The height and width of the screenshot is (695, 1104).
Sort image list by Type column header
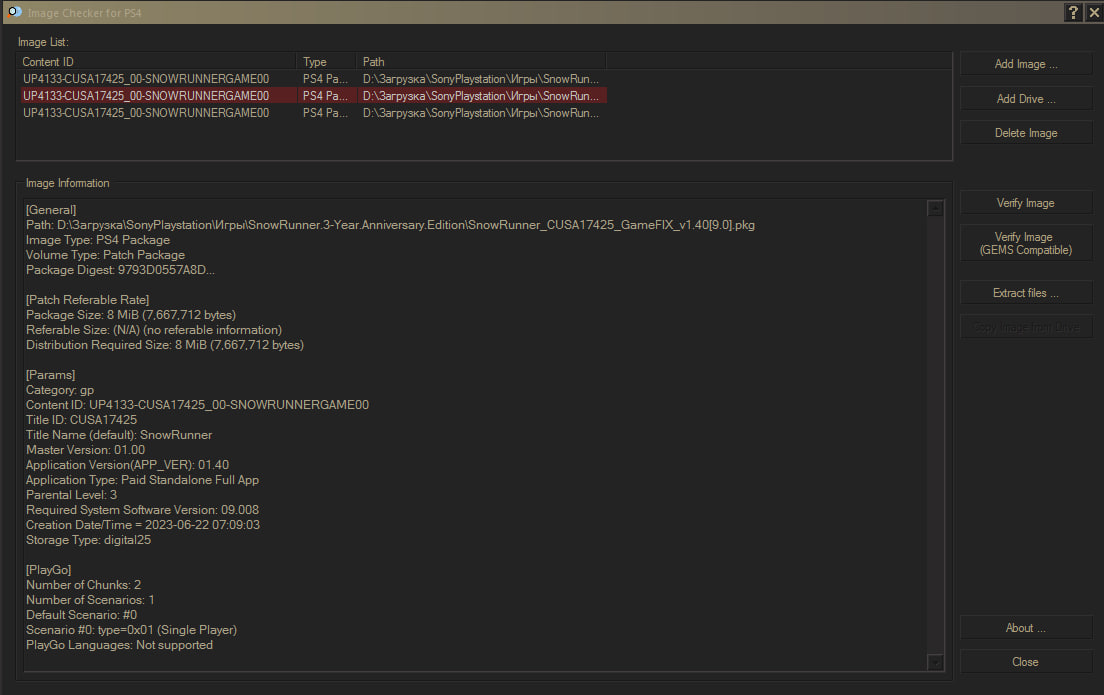326,62
